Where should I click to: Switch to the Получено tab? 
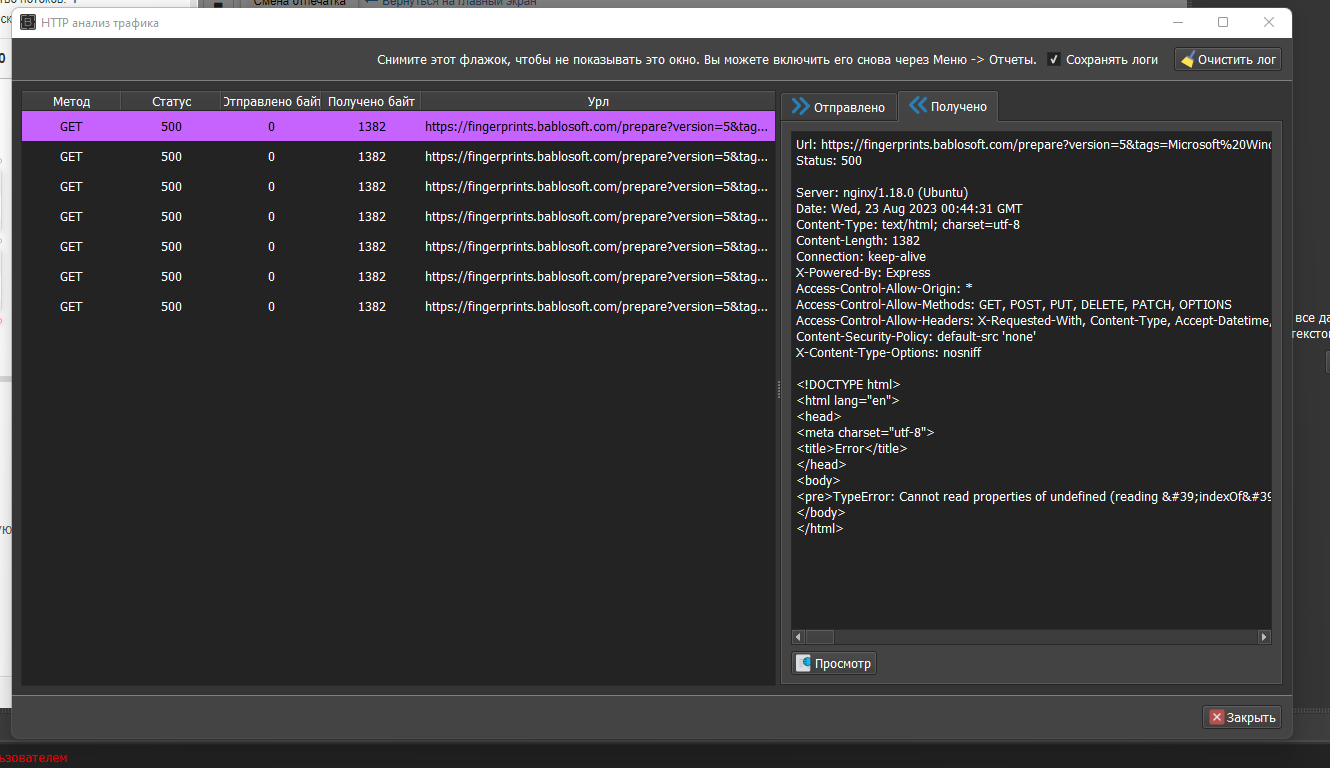point(947,106)
